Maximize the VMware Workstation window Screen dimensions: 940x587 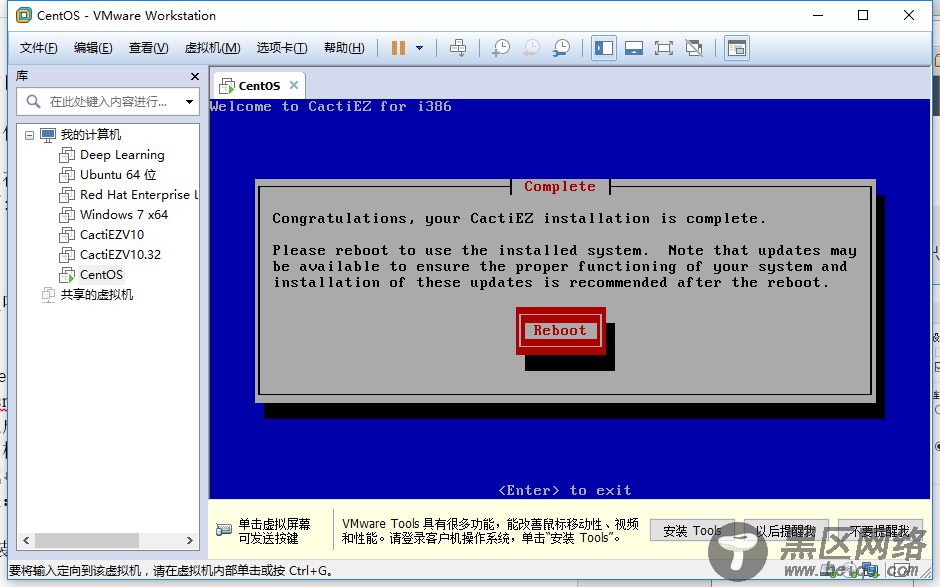click(863, 16)
